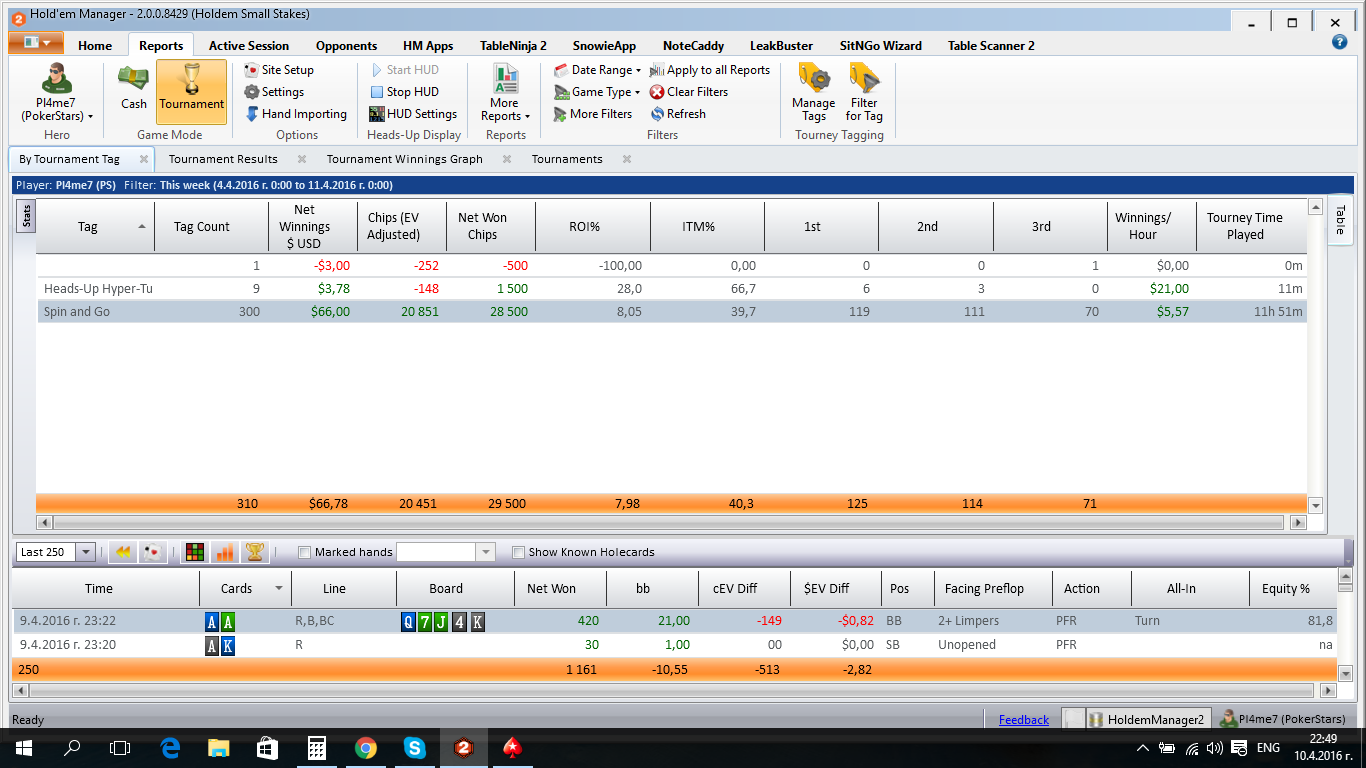
Task: Open the application menu flag button
Action: pos(36,43)
